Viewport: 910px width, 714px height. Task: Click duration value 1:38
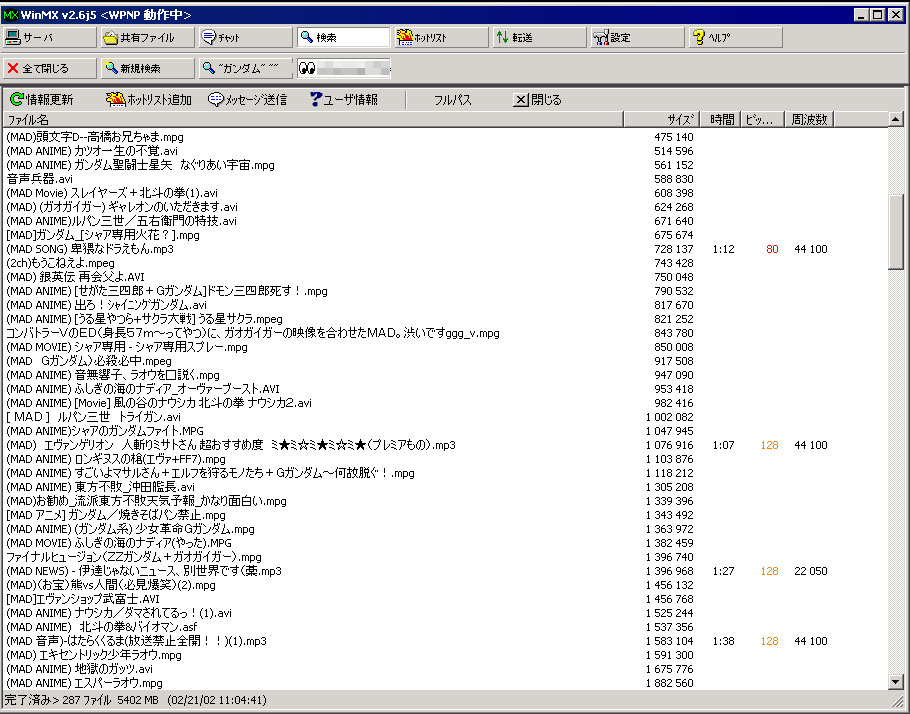click(x=723, y=641)
